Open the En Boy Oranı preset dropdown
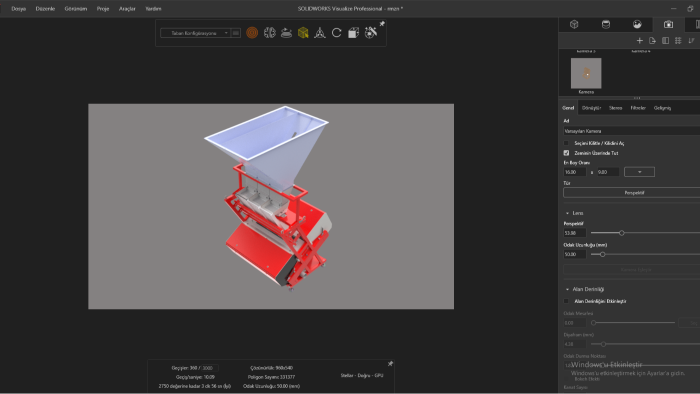Image resolution: width=700 pixels, height=394 pixels. [x=639, y=172]
